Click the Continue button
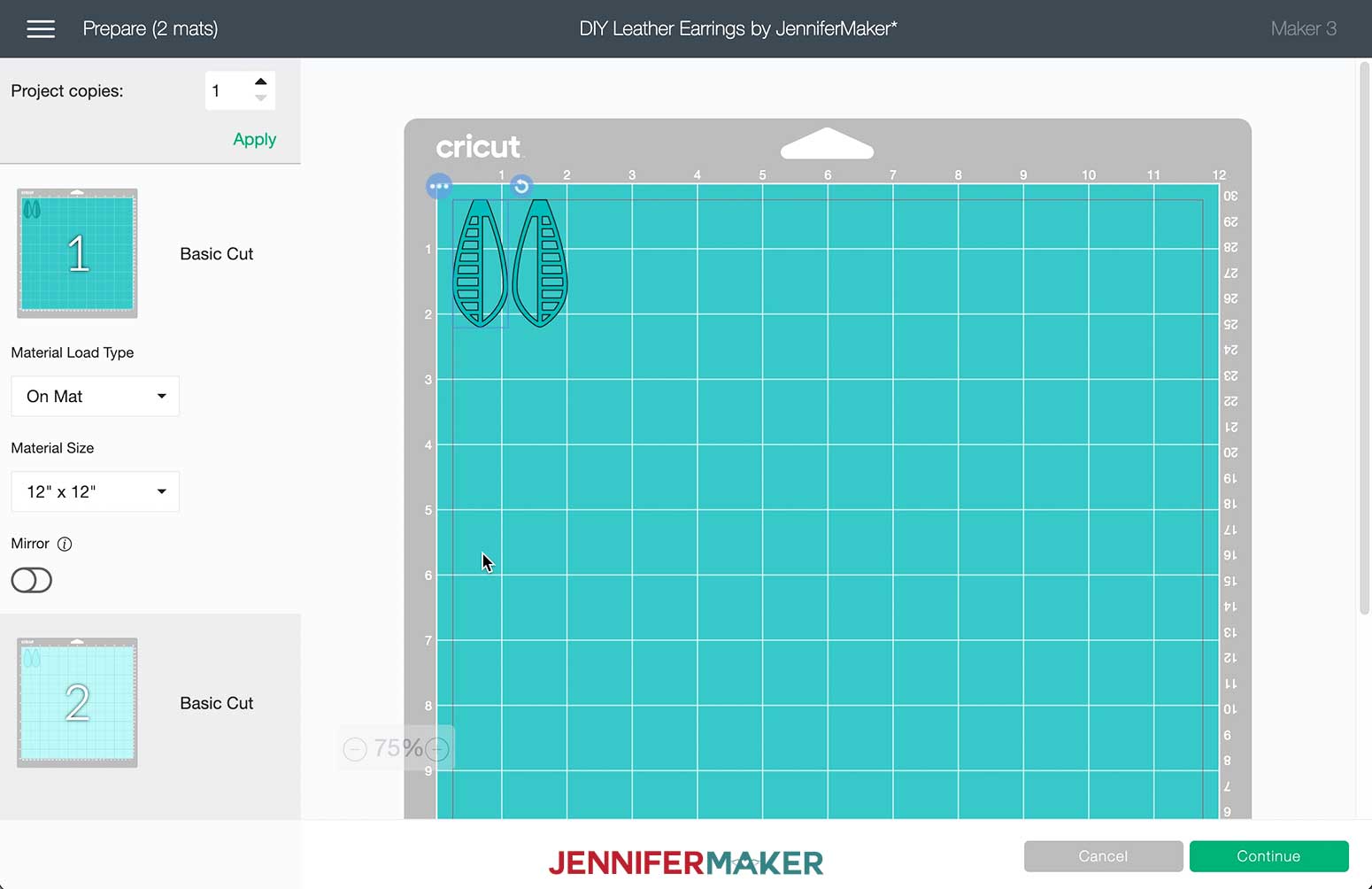Screen dimensions: 1372x889 [1268, 856]
